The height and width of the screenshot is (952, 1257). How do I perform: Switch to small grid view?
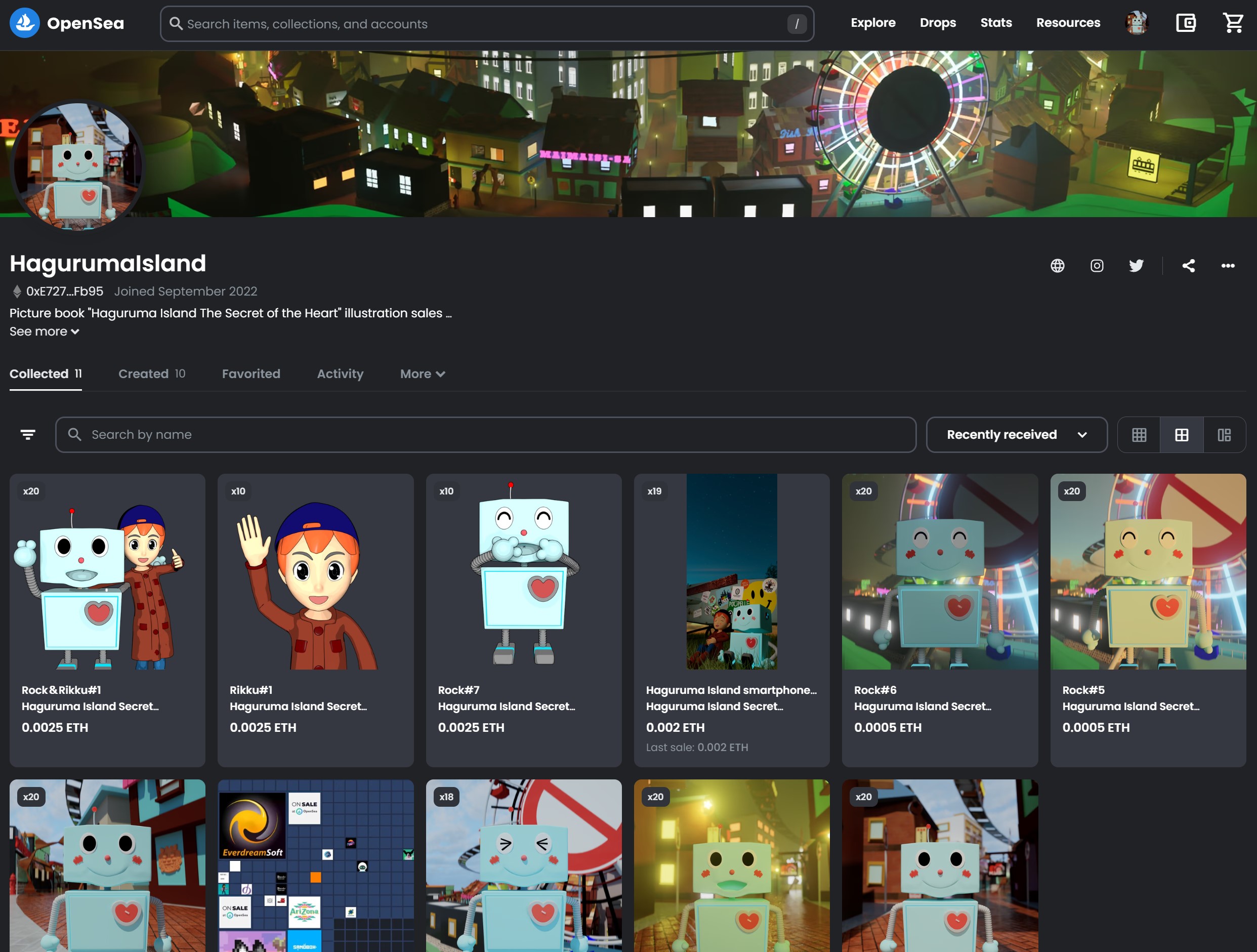1139,435
